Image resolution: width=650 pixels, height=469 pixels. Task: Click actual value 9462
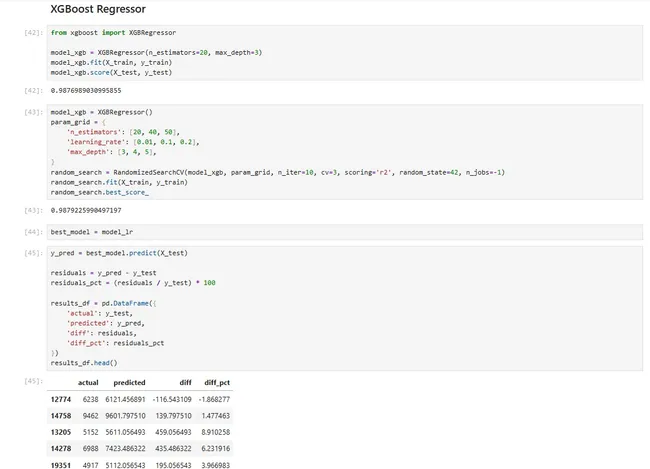pyautogui.click(x=90, y=416)
